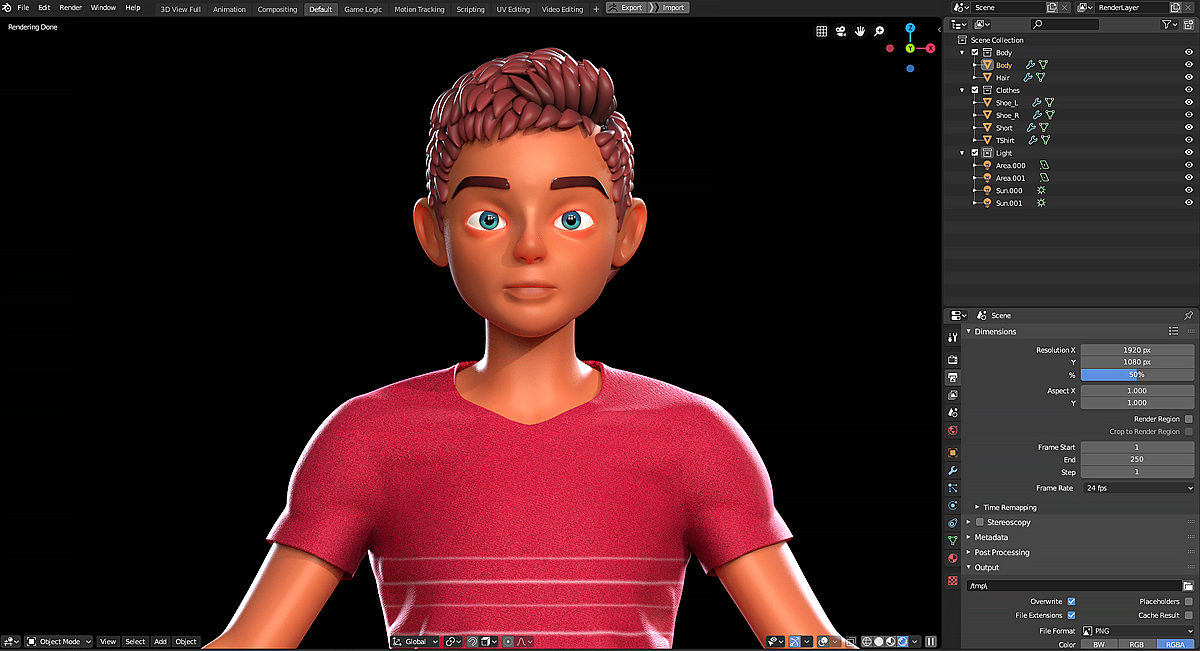Open the Object properties orange square icon

coord(953,452)
